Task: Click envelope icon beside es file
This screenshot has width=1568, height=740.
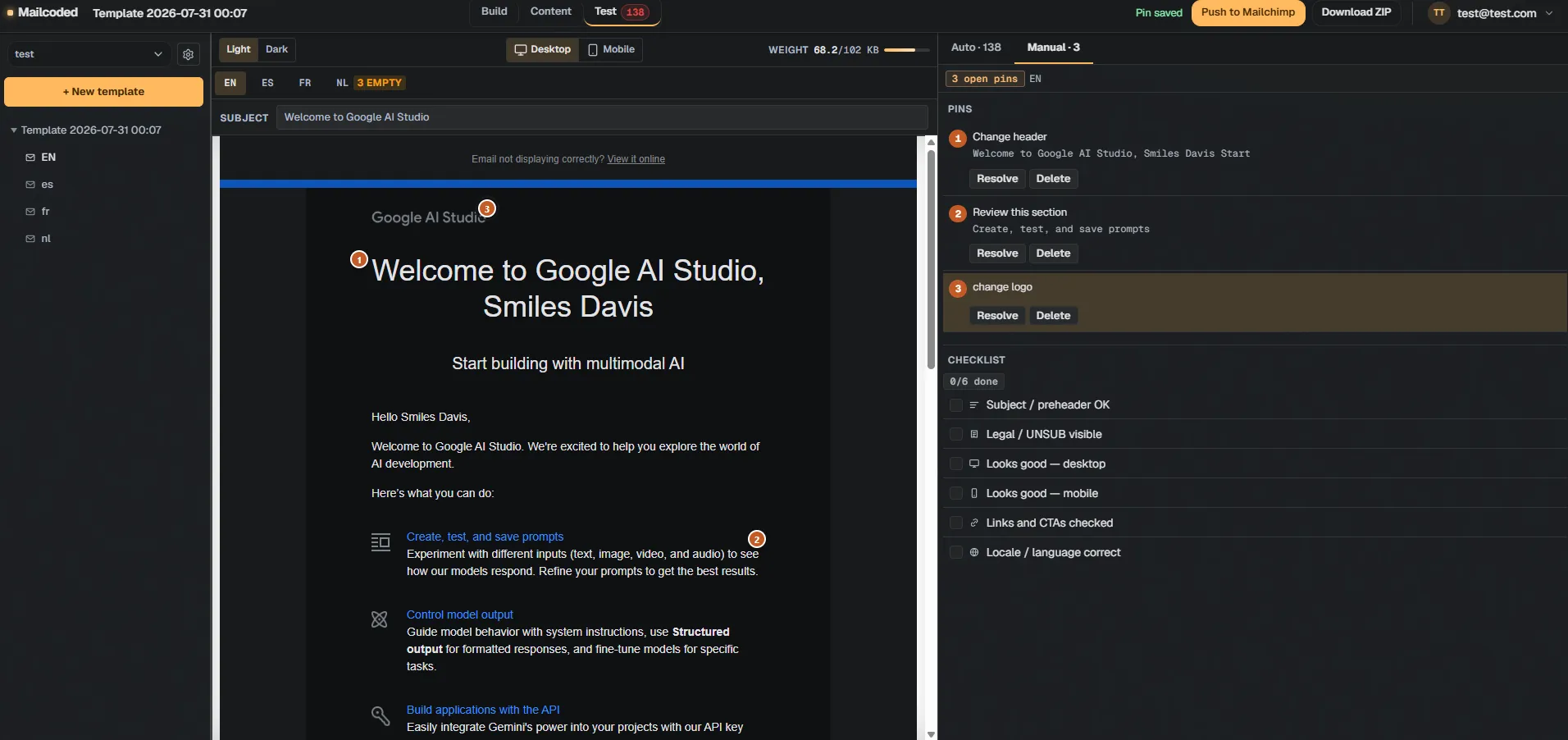Action: [30, 185]
